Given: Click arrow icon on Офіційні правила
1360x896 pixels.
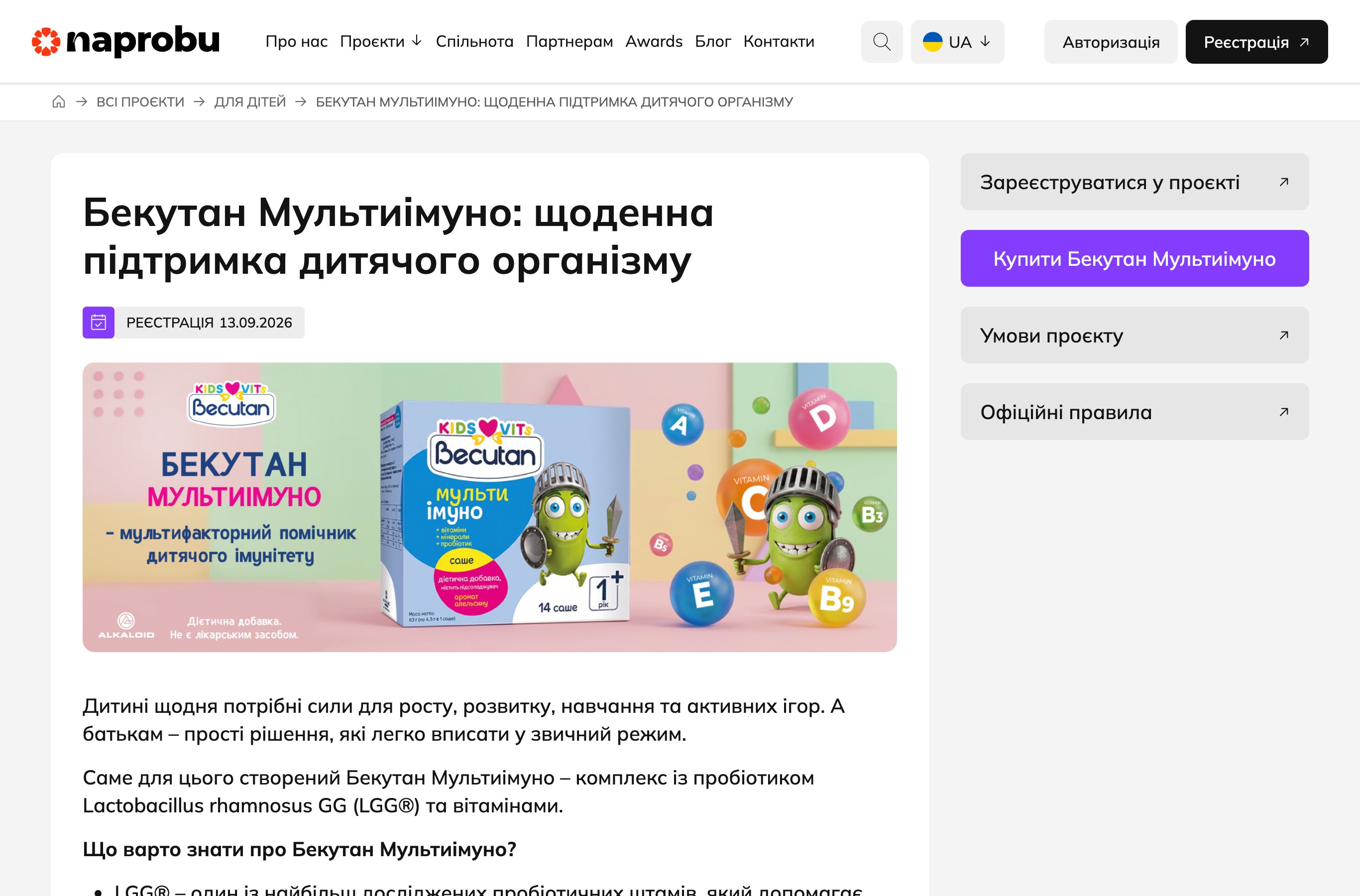Looking at the screenshot, I should click(x=1284, y=412).
